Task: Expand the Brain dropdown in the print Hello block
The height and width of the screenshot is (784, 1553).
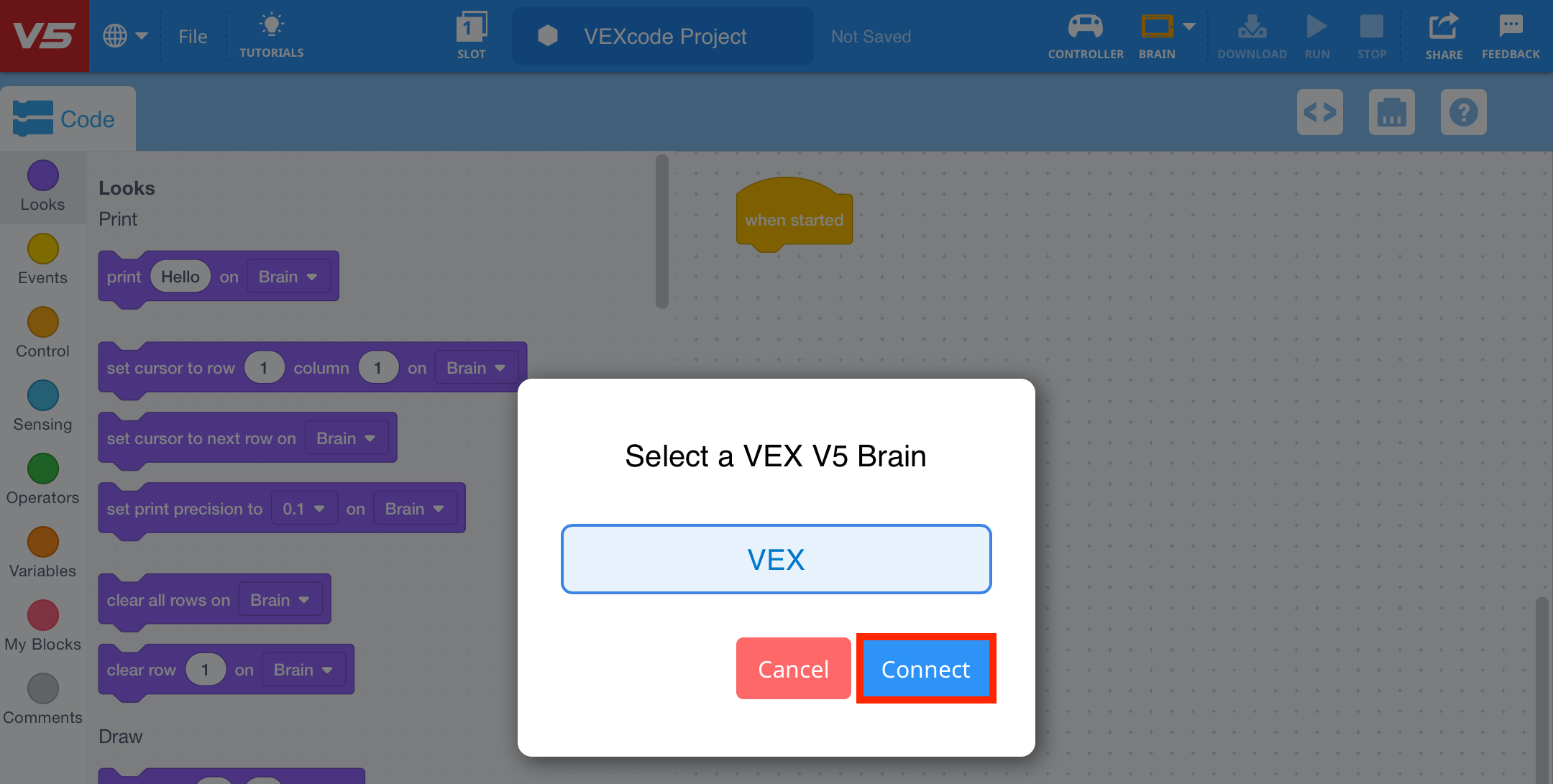Action: pyautogui.click(x=288, y=276)
